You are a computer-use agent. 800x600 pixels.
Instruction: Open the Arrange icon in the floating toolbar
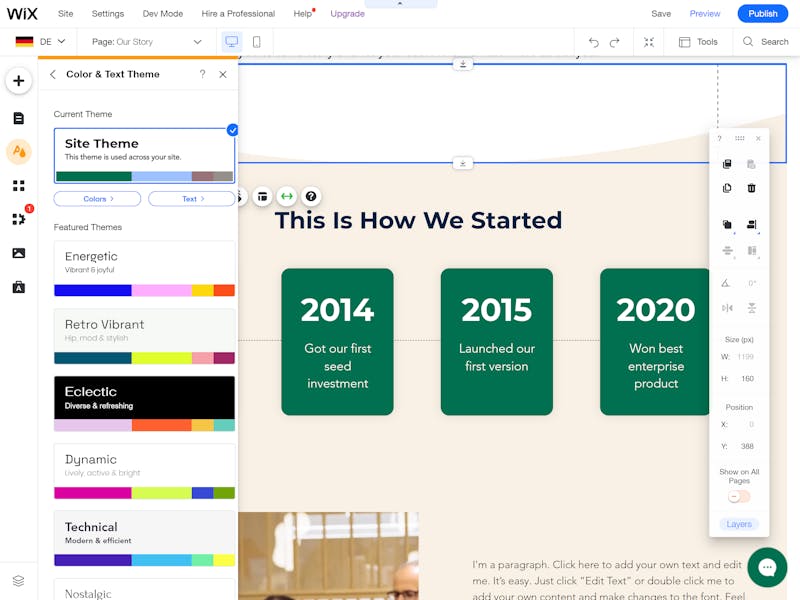pos(727,224)
